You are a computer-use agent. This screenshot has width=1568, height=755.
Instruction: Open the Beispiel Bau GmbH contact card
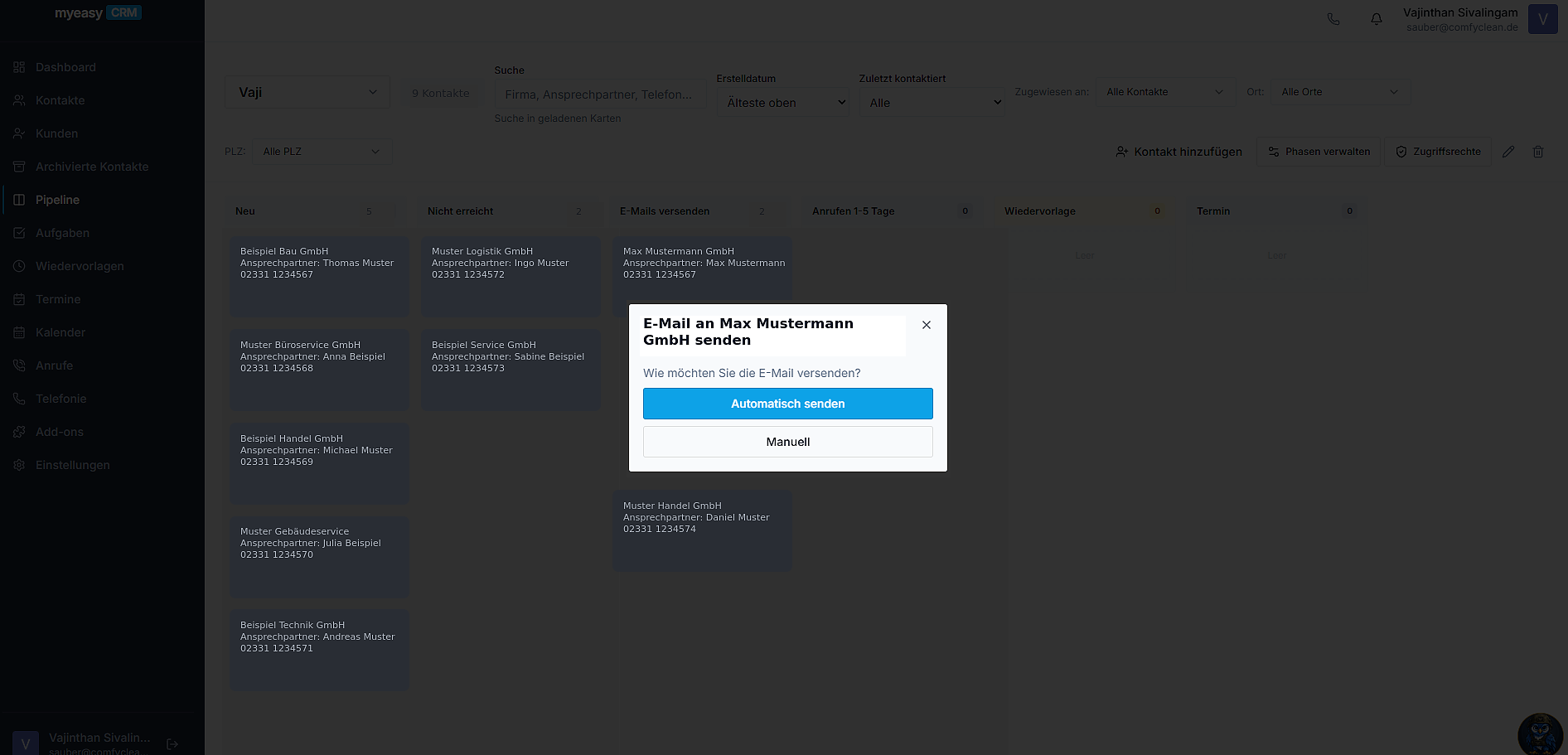tap(319, 277)
